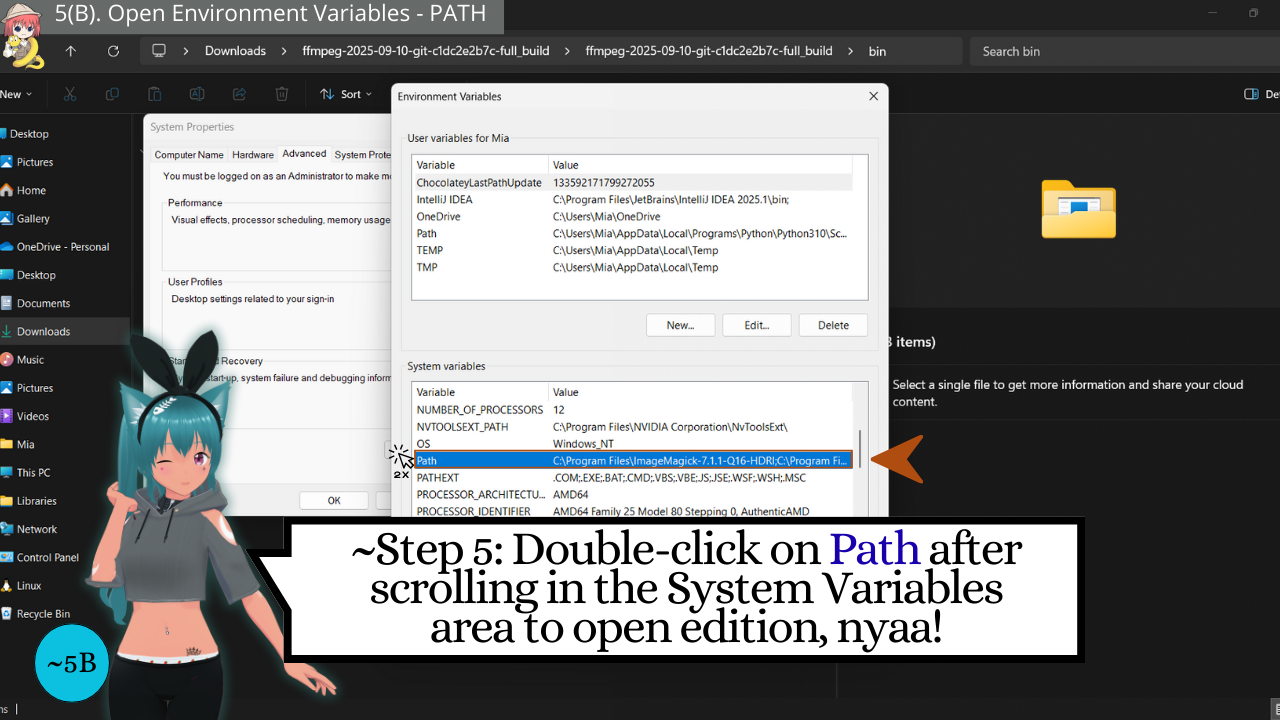Click OK in System Properties window
This screenshot has height=720, width=1280.
(334, 501)
